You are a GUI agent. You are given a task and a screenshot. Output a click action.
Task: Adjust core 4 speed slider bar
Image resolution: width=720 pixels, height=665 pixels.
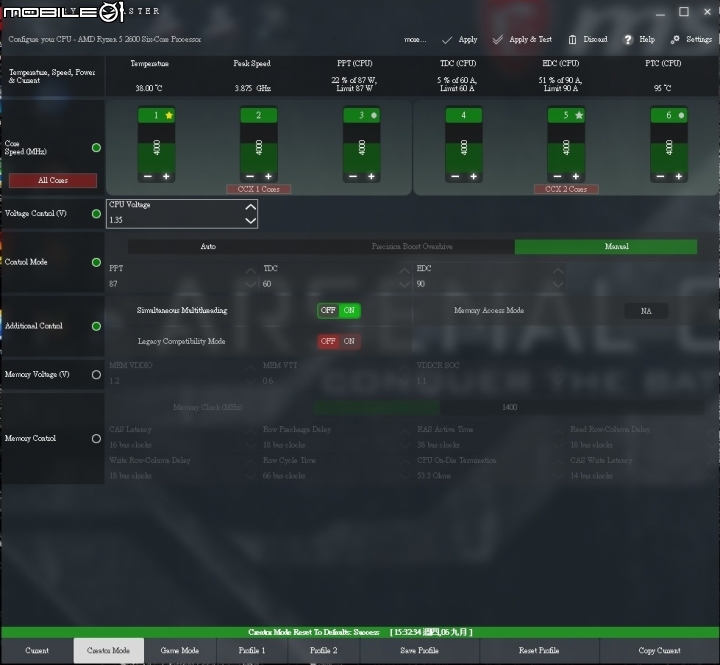(464, 147)
